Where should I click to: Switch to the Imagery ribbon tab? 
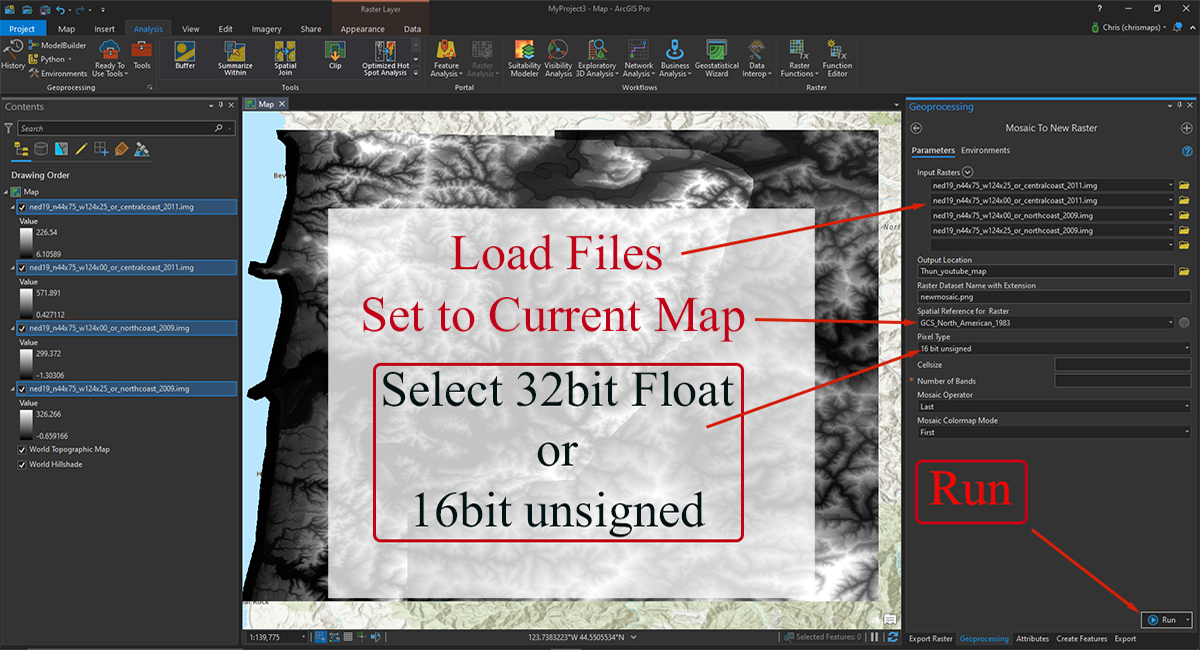[266, 29]
